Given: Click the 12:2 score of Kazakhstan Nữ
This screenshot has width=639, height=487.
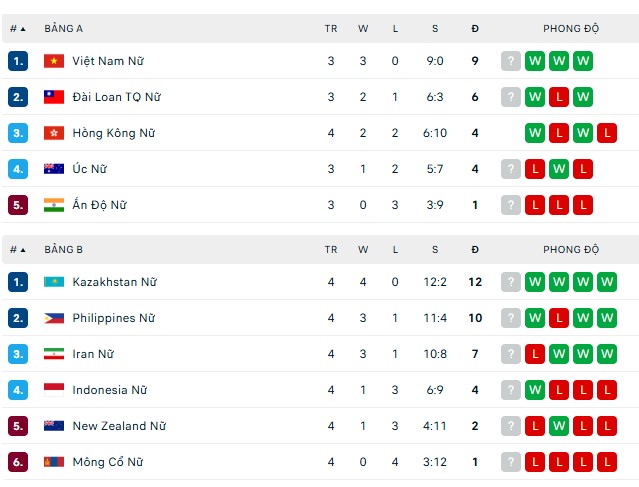Looking at the screenshot, I should [435, 282].
